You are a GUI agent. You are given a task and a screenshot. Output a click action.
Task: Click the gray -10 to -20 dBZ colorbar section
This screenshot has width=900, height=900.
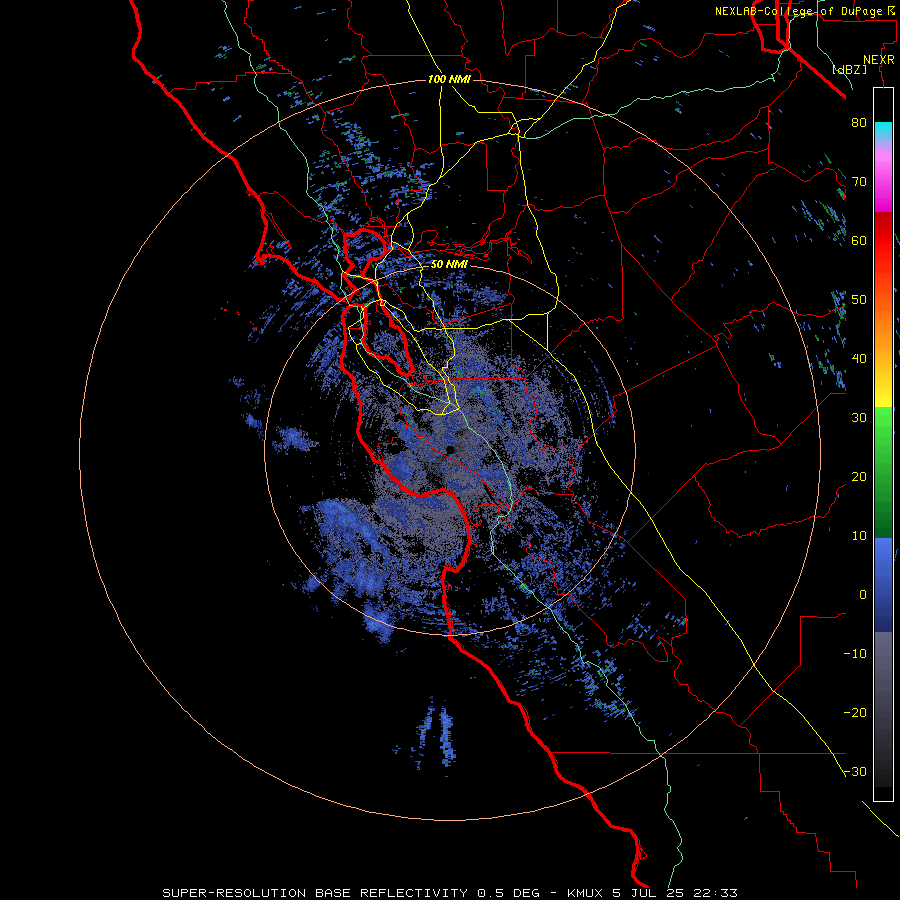pos(883,683)
